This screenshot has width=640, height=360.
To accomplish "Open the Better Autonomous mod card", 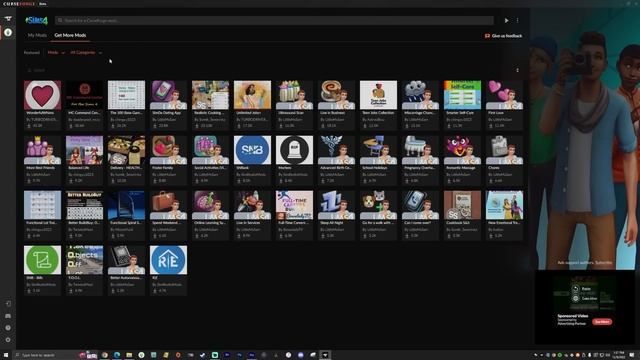I will 127,270.
